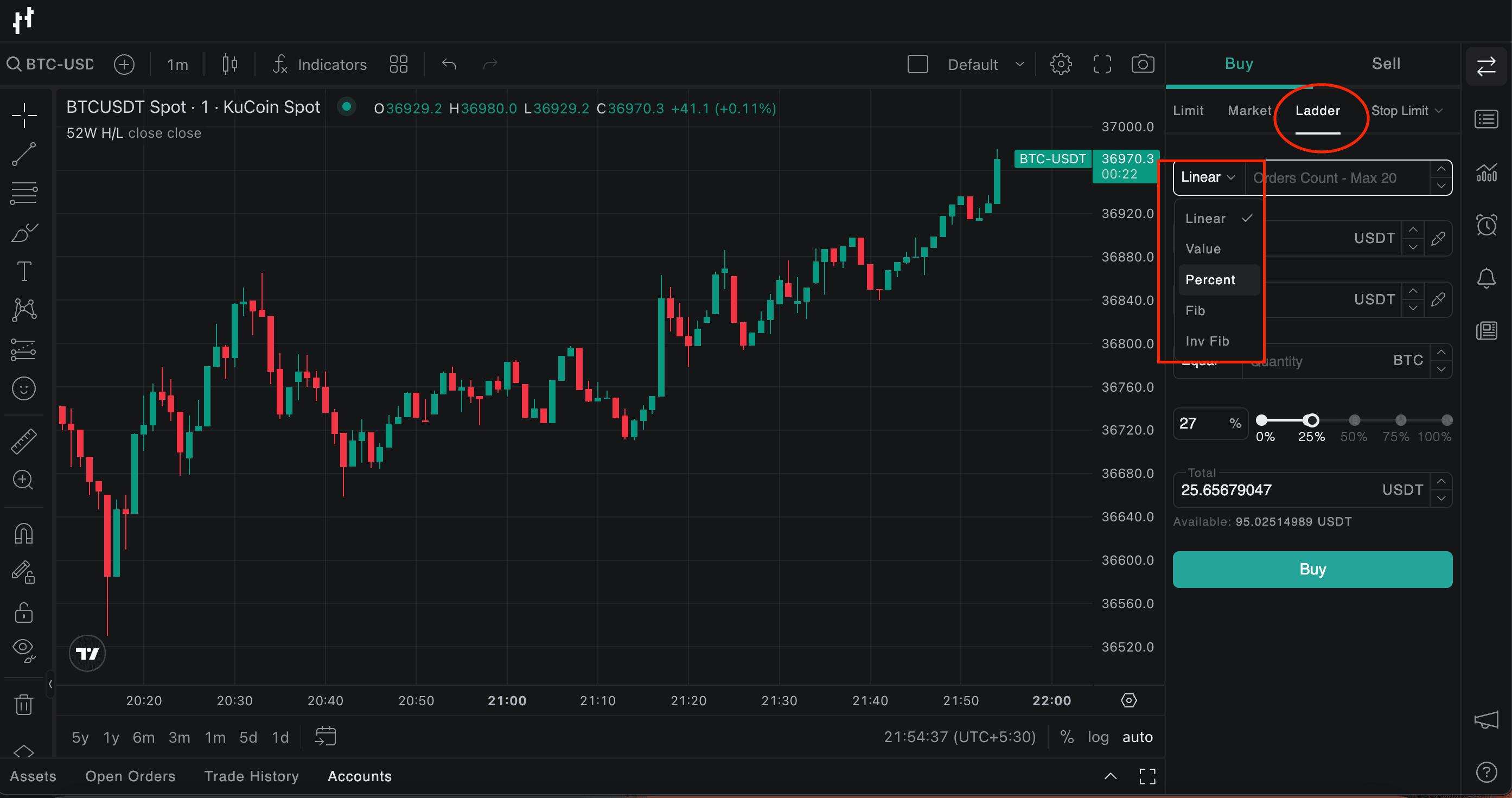Open the order book list icon
Image resolution: width=1512 pixels, height=798 pixels.
point(1485,120)
